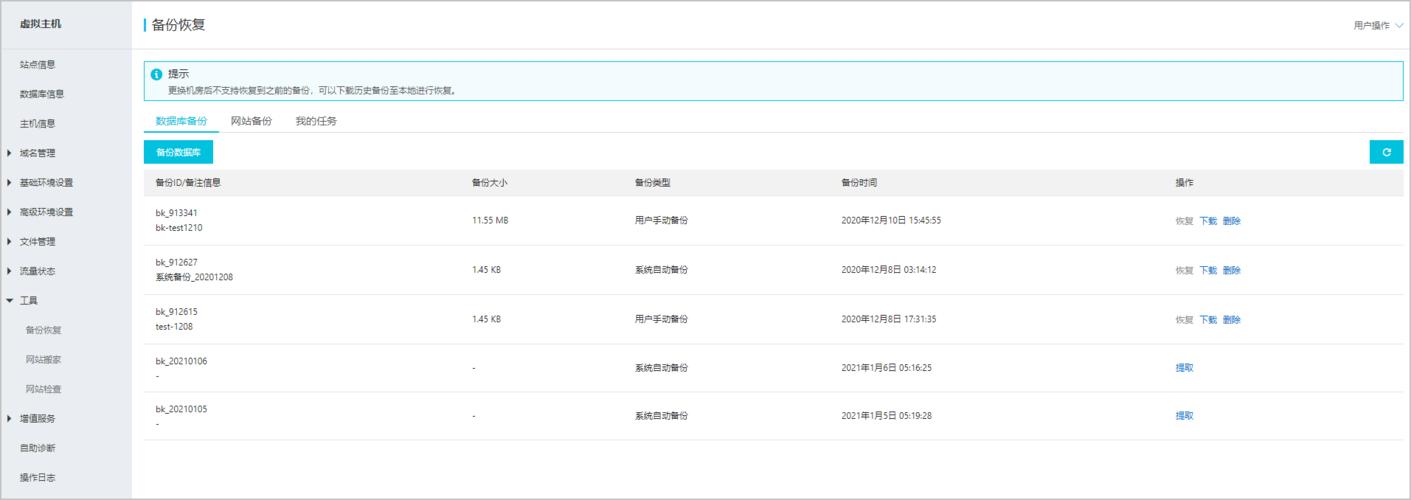The width and height of the screenshot is (1411, 500).
Task: Click the 11.55 MB size value
Action: [490, 221]
